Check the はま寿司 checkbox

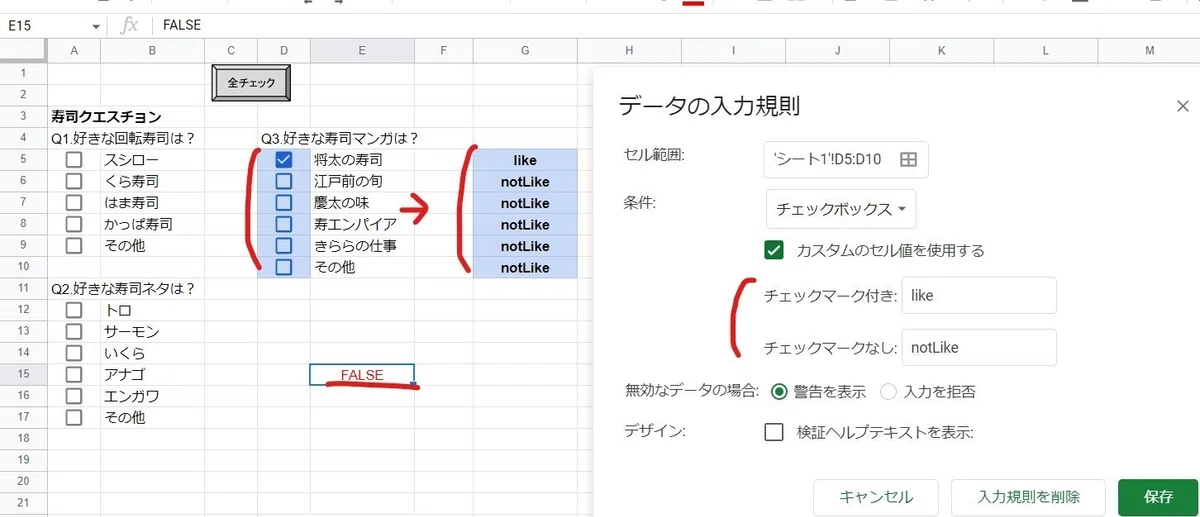[73, 203]
